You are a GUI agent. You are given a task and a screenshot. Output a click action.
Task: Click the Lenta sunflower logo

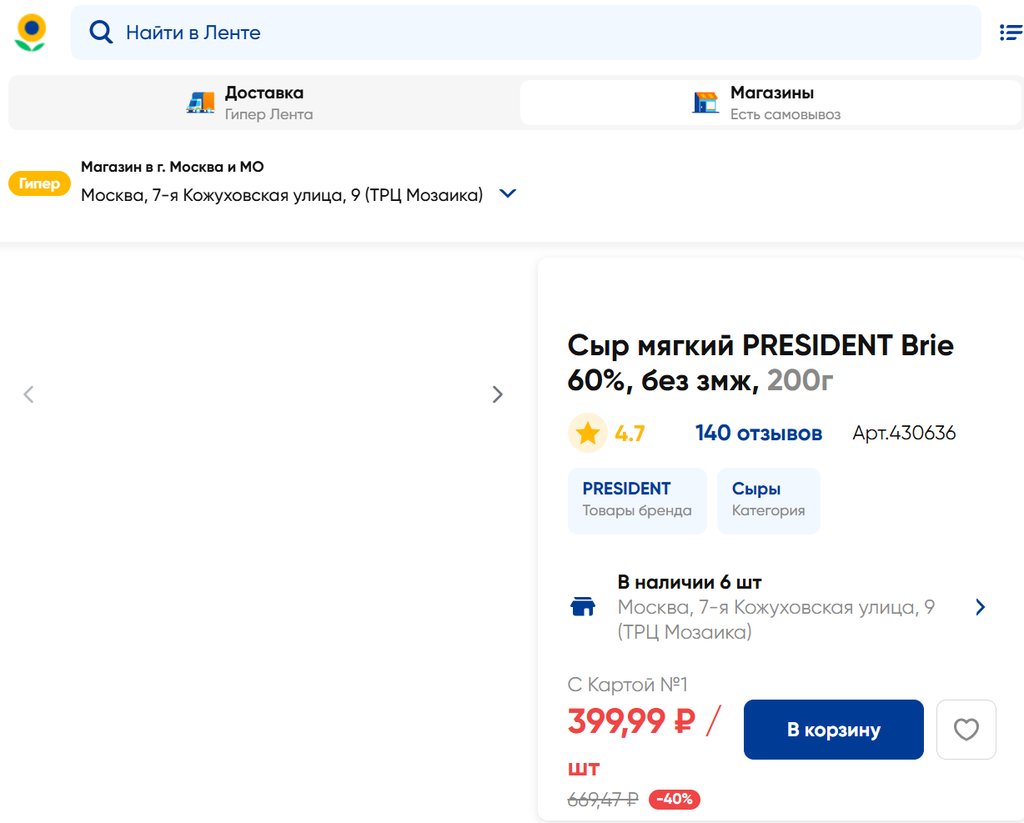click(x=30, y=32)
